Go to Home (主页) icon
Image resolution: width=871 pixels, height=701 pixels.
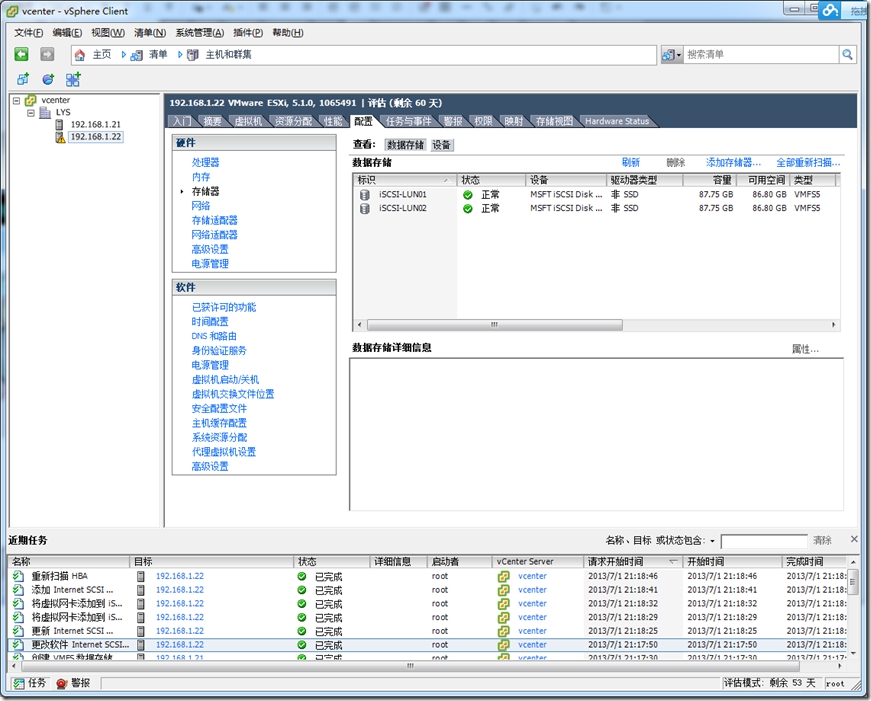[80, 54]
